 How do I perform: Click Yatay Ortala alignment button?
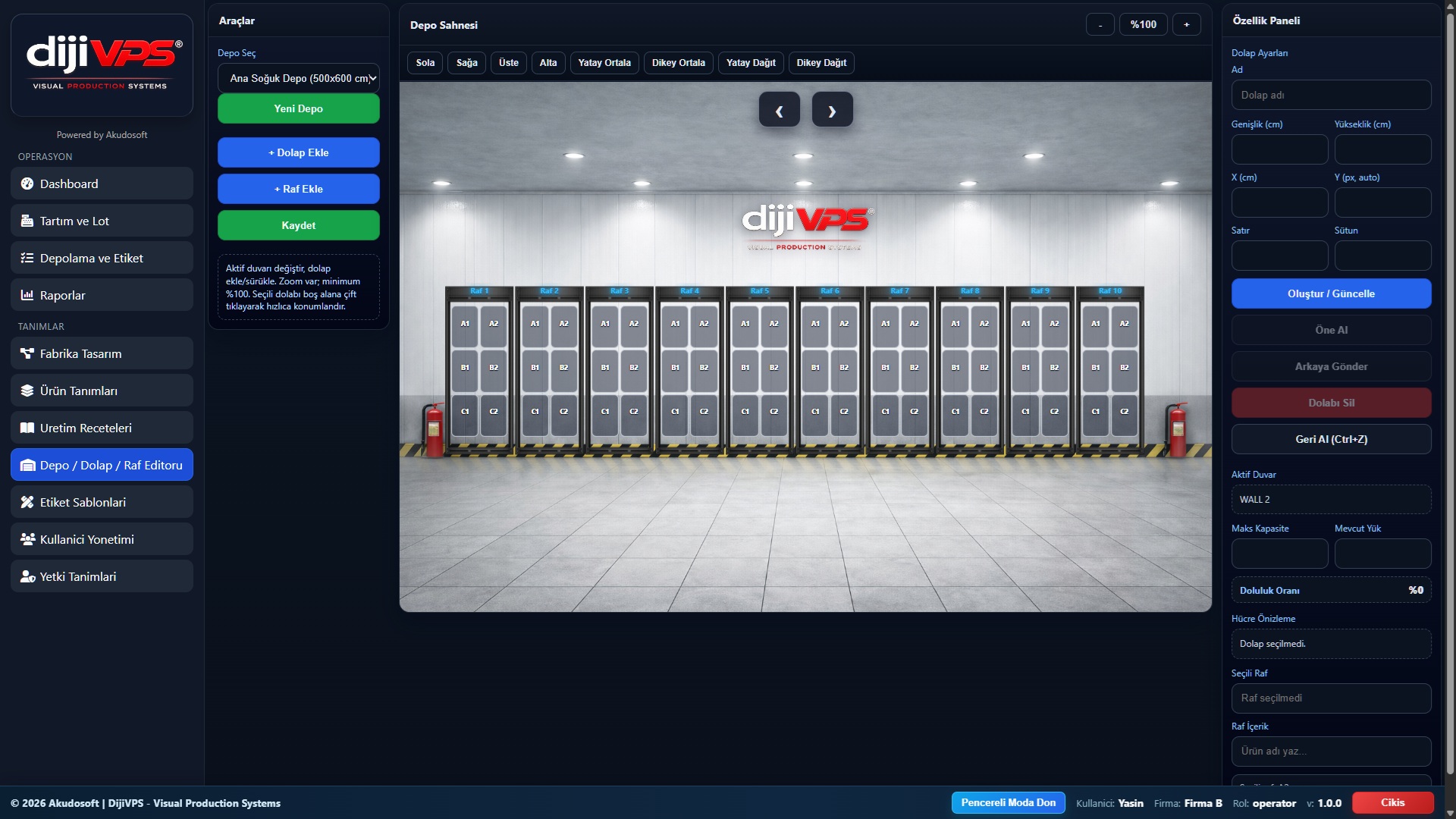(604, 63)
